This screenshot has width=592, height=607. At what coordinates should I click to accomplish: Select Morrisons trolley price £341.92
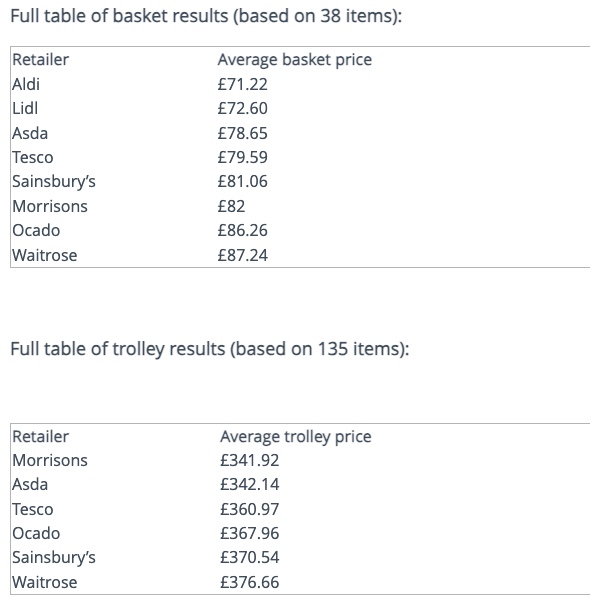249,460
